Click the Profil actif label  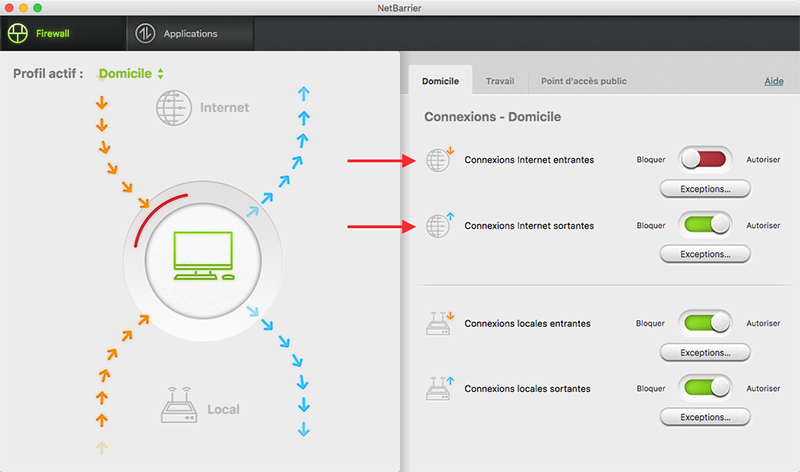point(48,73)
